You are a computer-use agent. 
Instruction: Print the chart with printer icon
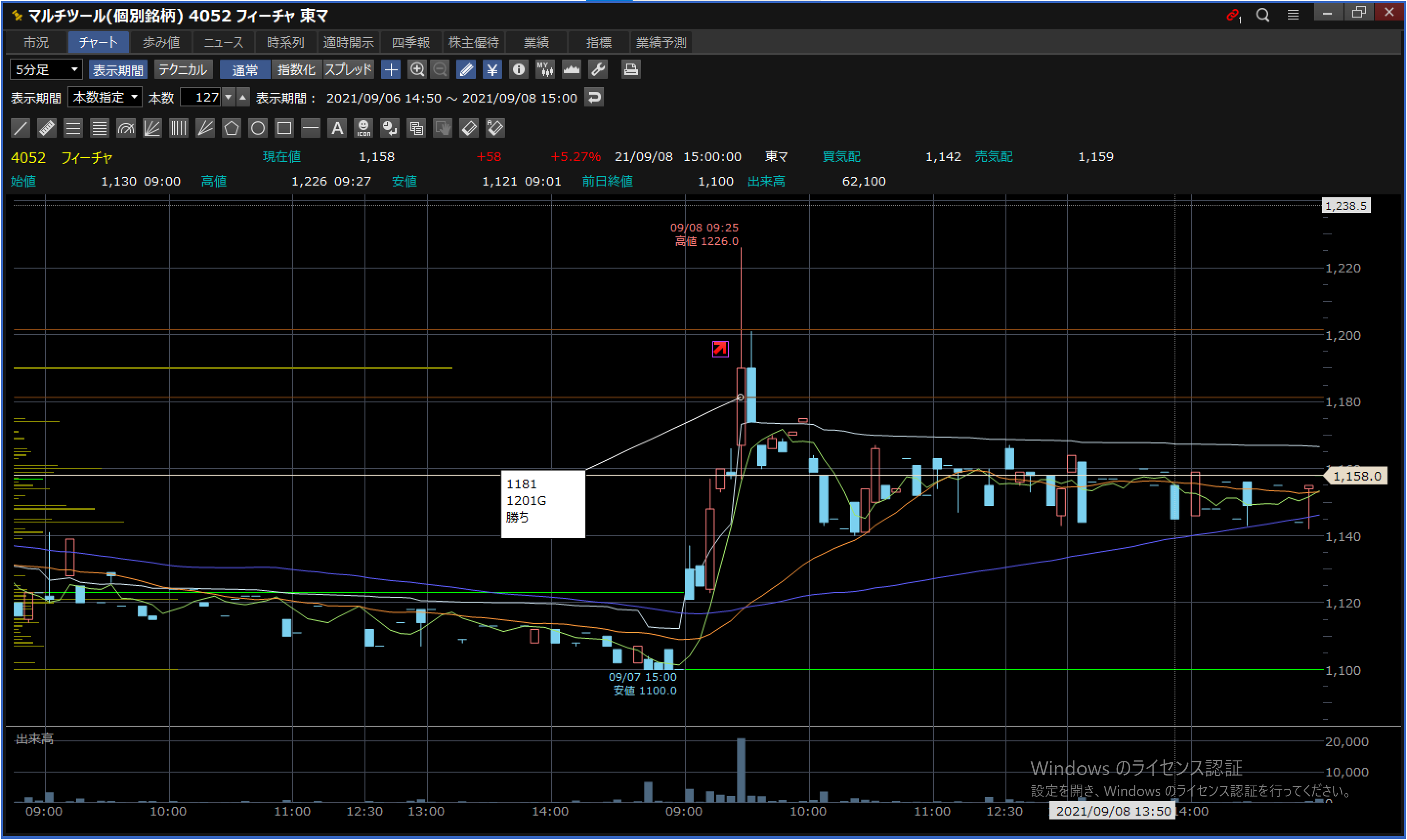pyautogui.click(x=630, y=70)
